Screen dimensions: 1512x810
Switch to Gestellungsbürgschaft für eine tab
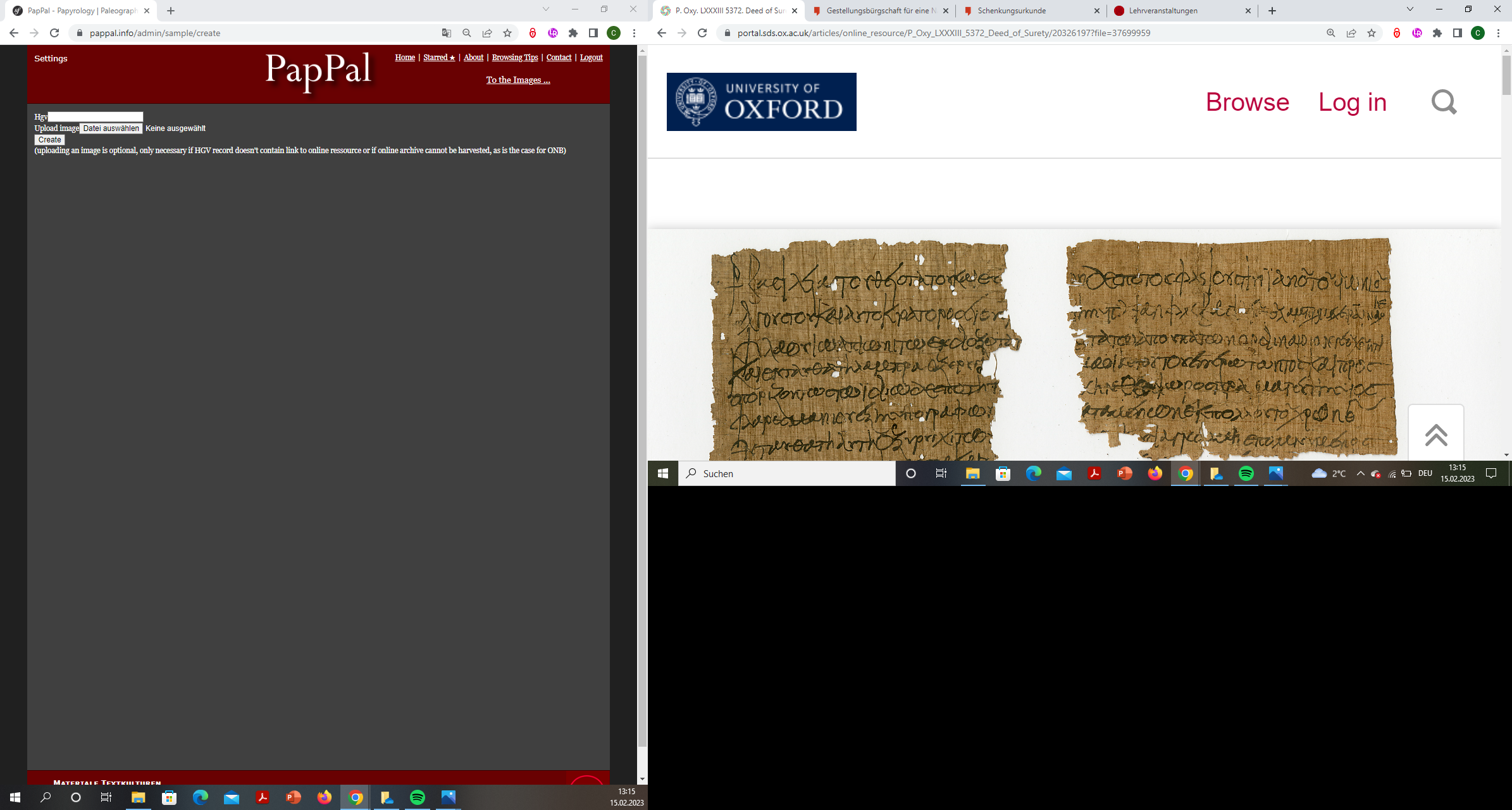click(x=881, y=11)
